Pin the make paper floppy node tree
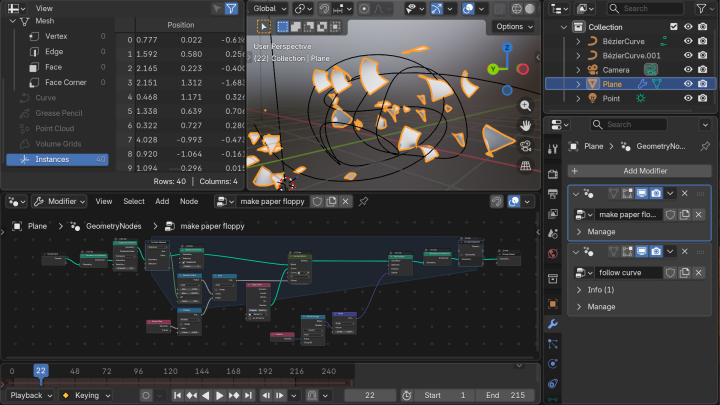The image size is (720, 405). (362, 201)
